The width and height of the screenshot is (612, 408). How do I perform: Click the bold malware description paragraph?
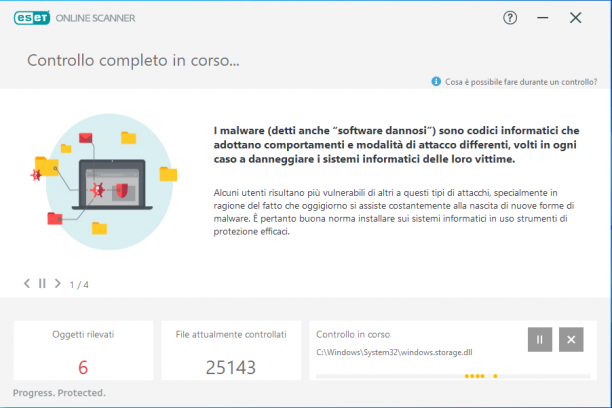(396, 145)
